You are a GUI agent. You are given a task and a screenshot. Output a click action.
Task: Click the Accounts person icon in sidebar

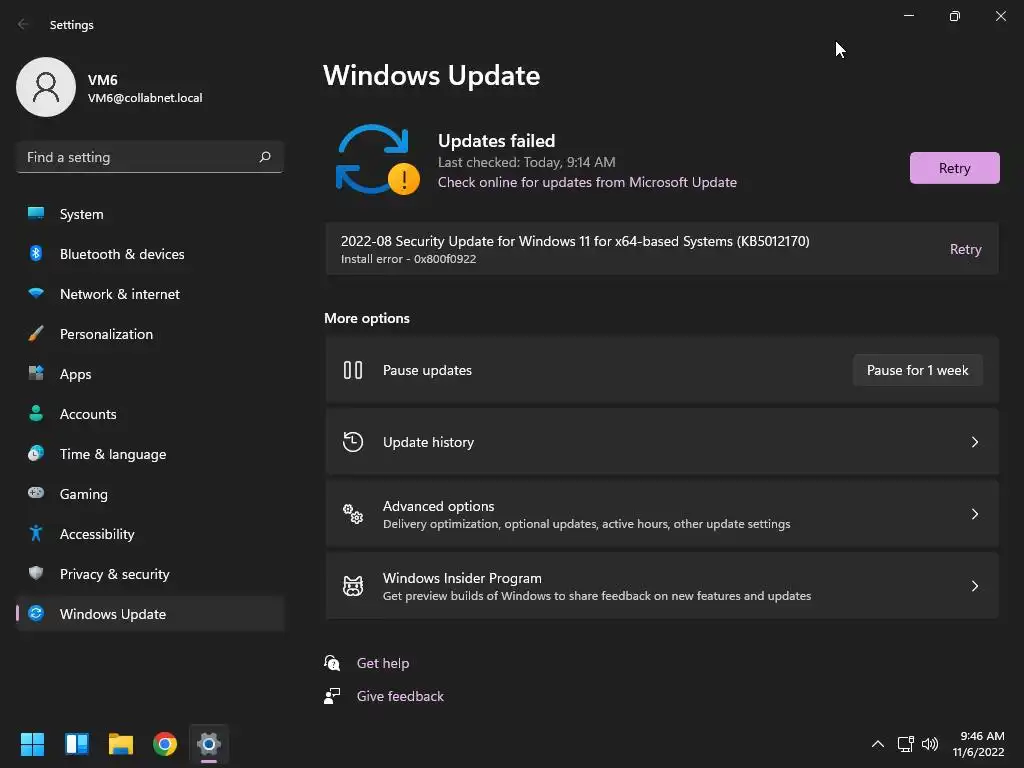point(36,413)
